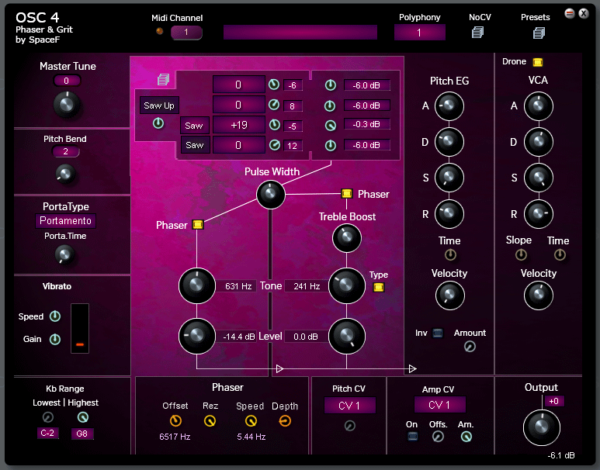Click the oscillator section page icon
This screenshot has height=470, width=600.
point(162,79)
